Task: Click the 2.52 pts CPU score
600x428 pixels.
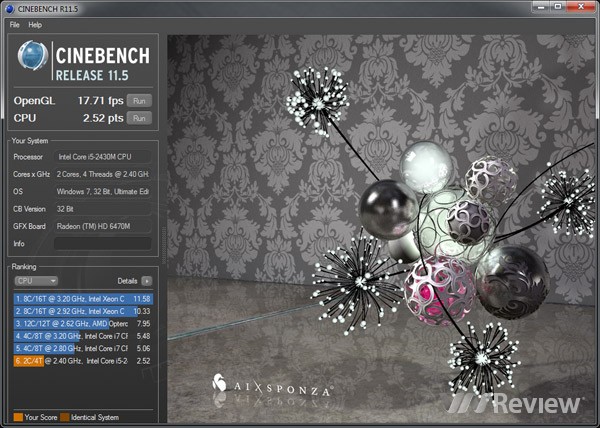Action: [103, 118]
